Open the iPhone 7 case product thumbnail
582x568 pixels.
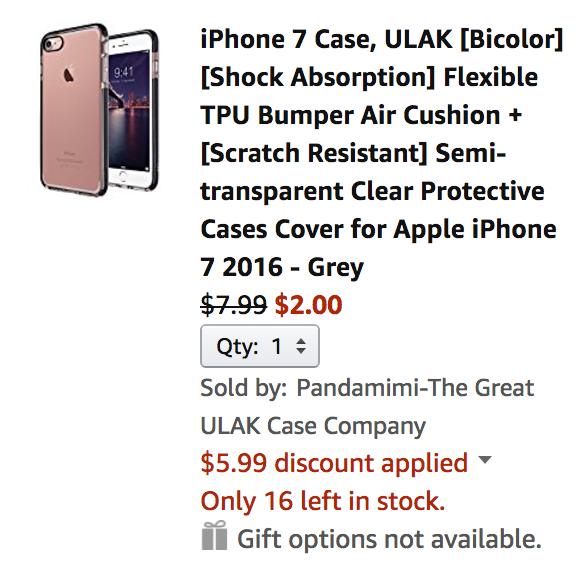[99, 110]
